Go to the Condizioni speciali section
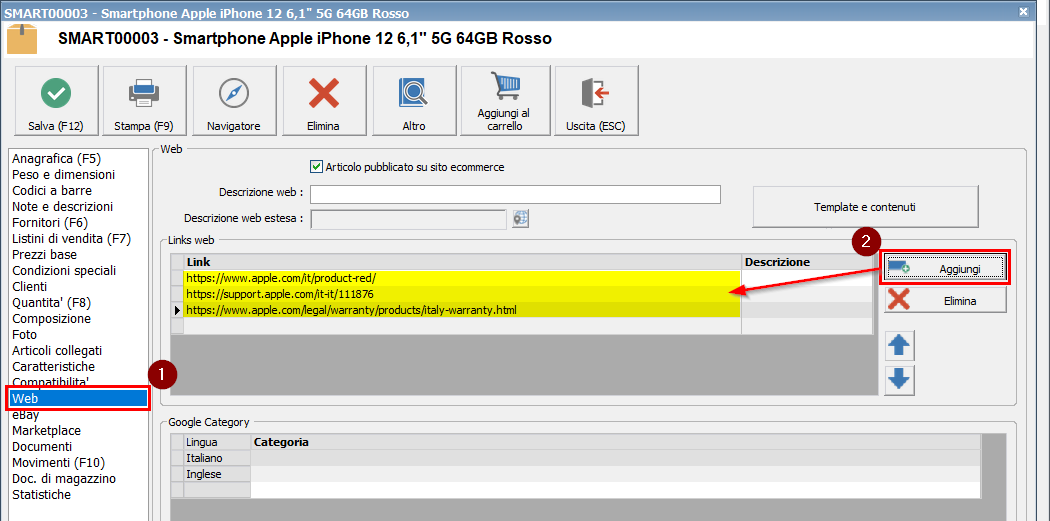Image resolution: width=1050 pixels, height=521 pixels. tap(64, 271)
